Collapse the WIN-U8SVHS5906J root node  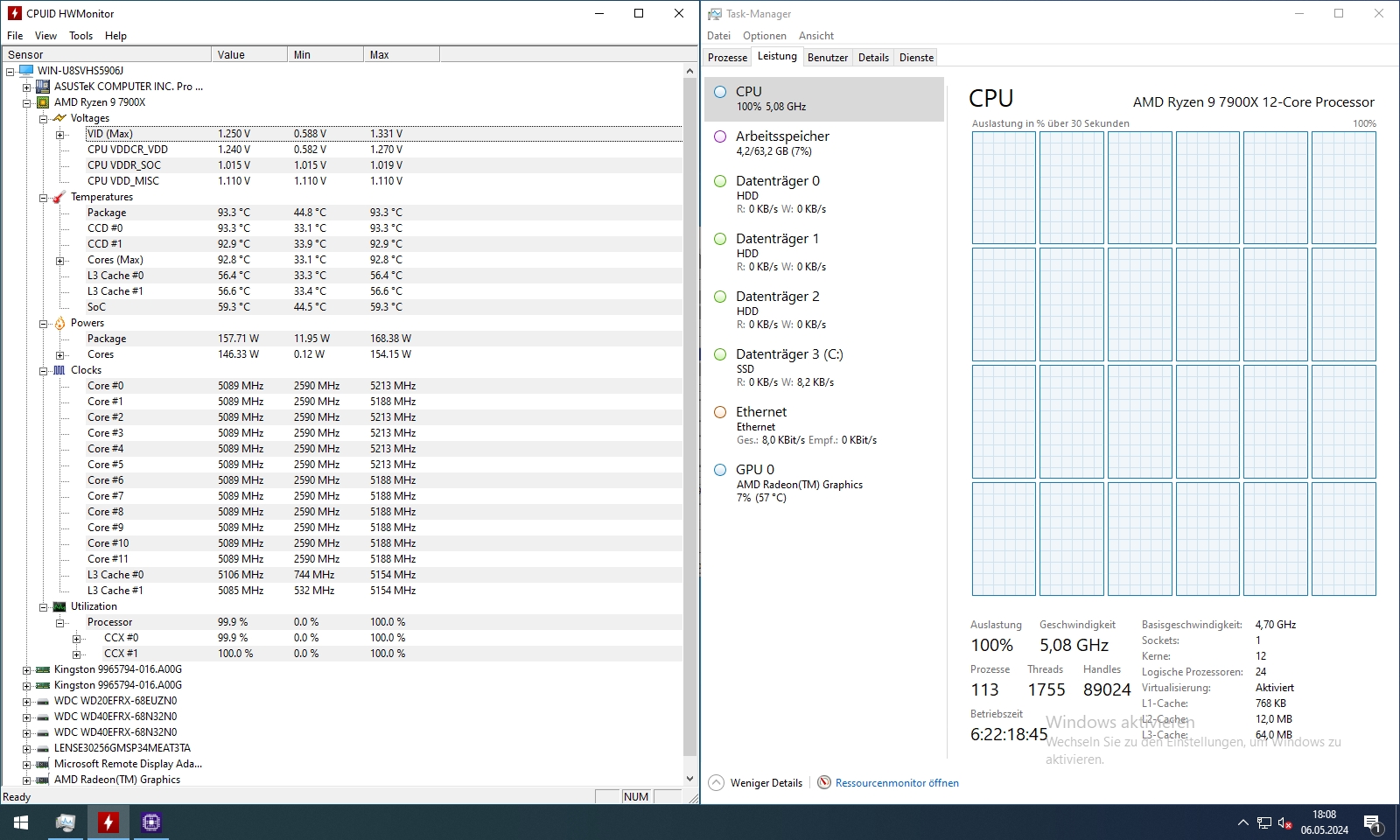(x=10, y=71)
